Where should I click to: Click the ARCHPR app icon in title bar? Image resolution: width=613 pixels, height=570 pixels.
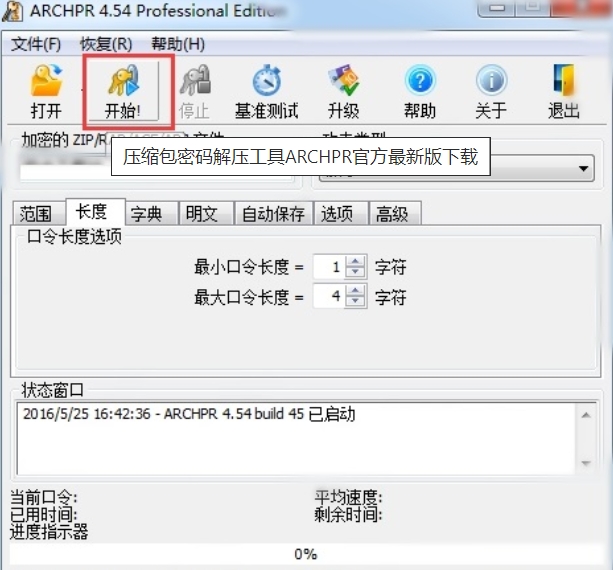(13, 11)
